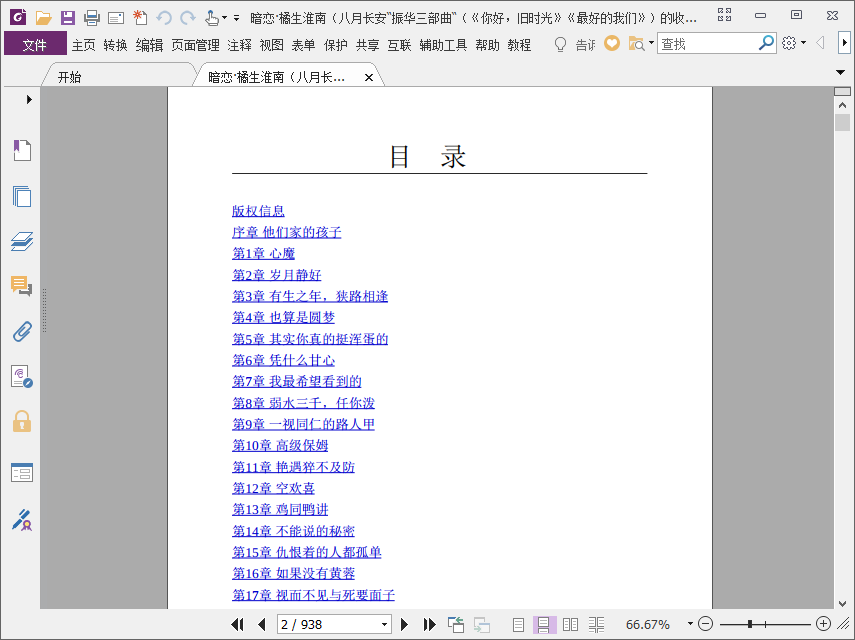Go to first page button
Viewport: 855px width, 640px height.
[x=237, y=624]
